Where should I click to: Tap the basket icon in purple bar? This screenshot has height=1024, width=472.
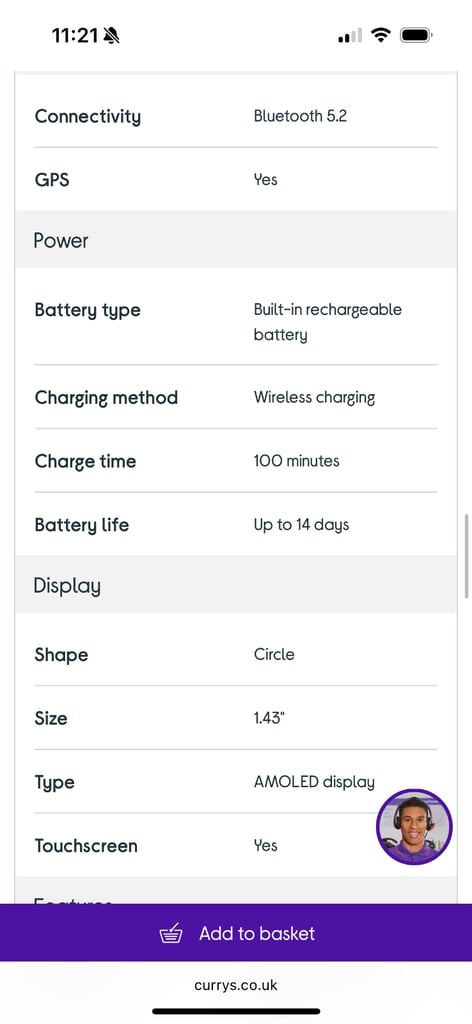171,934
